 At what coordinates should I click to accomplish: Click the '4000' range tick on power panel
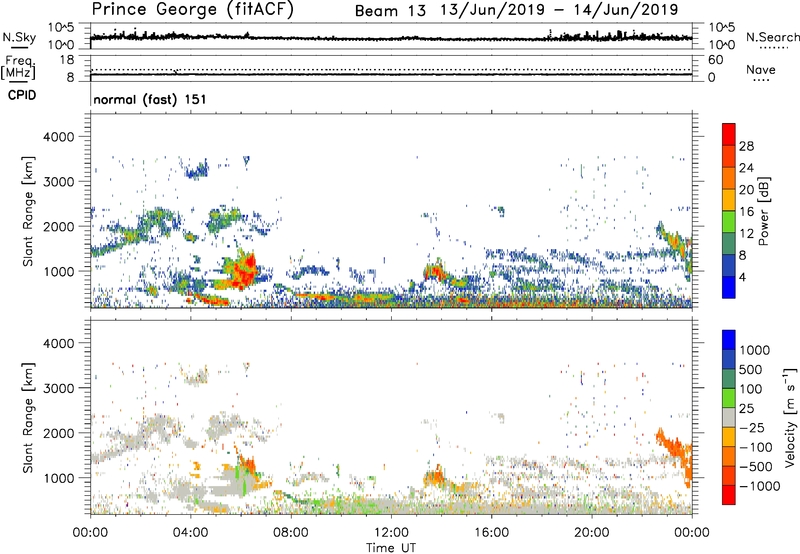pos(58,137)
